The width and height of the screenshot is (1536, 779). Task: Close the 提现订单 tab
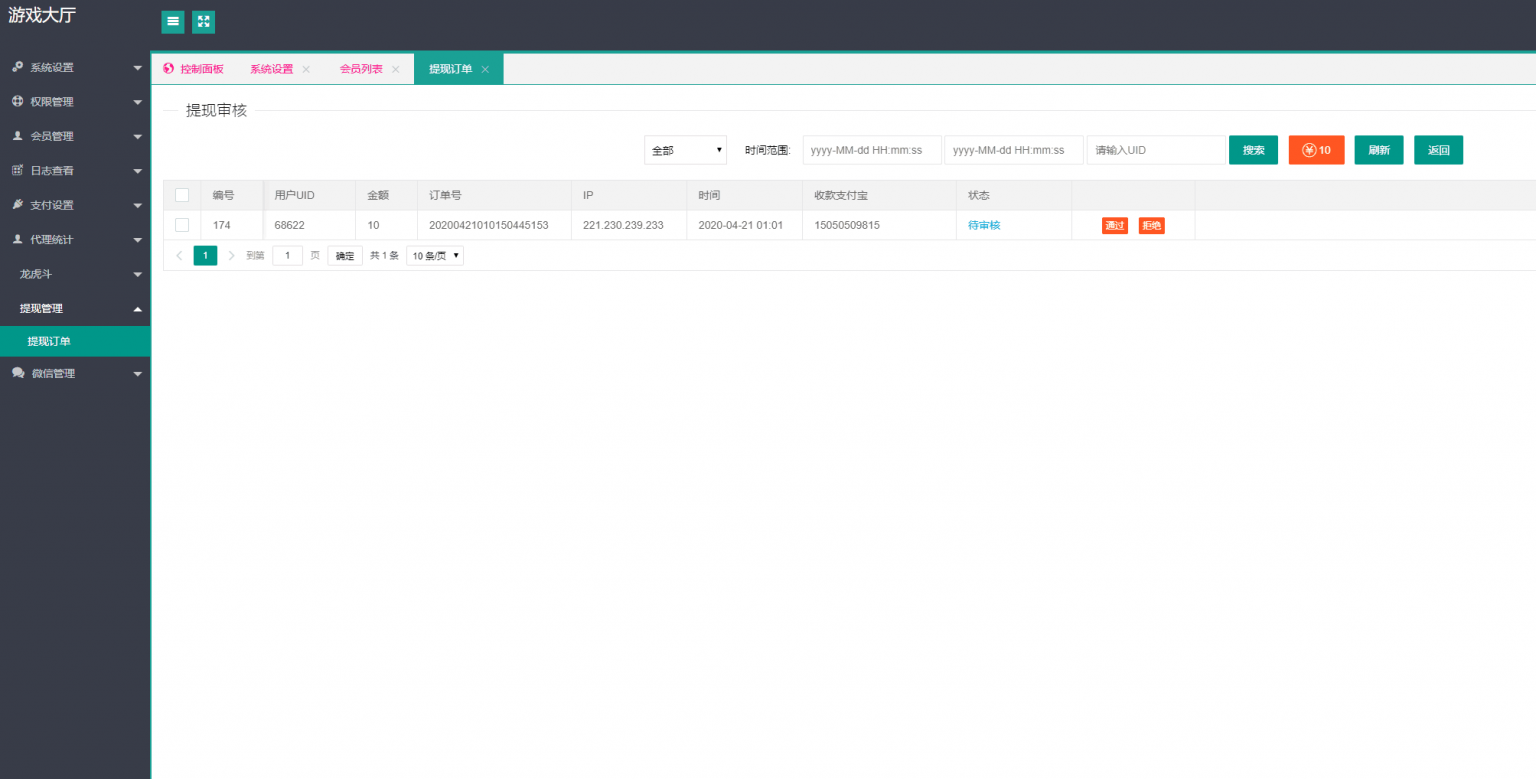[485, 70]
